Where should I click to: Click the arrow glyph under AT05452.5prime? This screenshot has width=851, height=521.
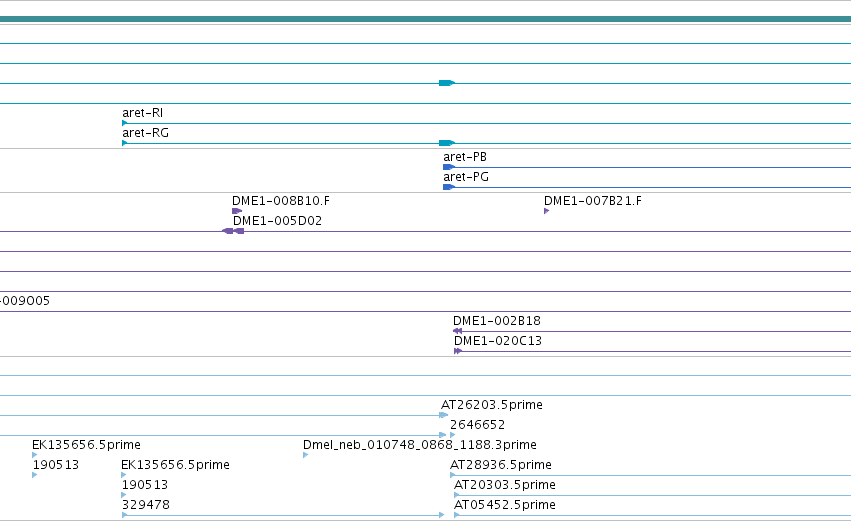(456, 515)
